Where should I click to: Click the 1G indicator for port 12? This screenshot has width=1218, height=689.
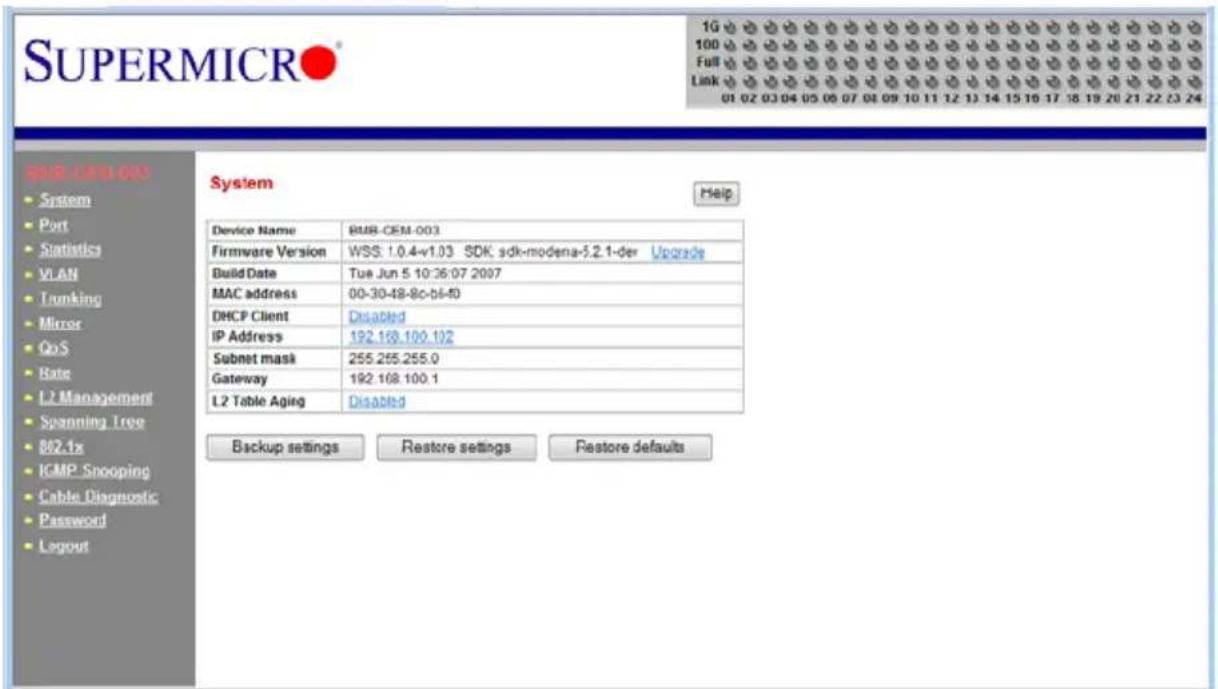pos(952,27)
